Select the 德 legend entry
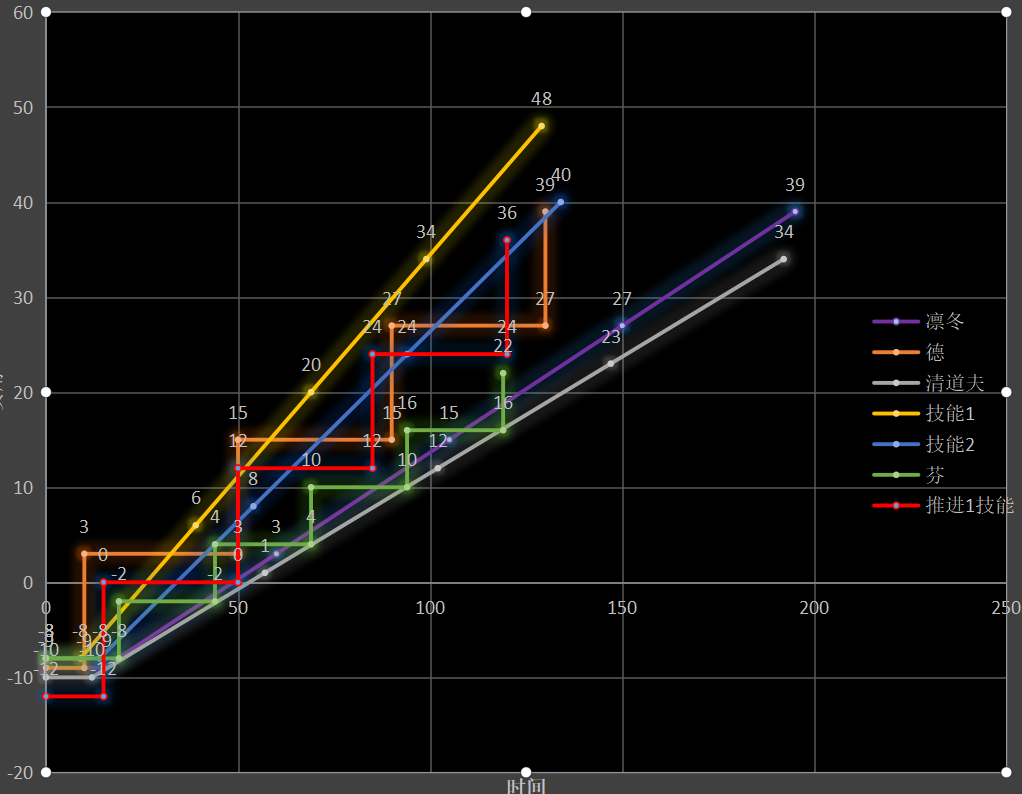The width and height of the screenshot is (1022, 794). (909, 352)
